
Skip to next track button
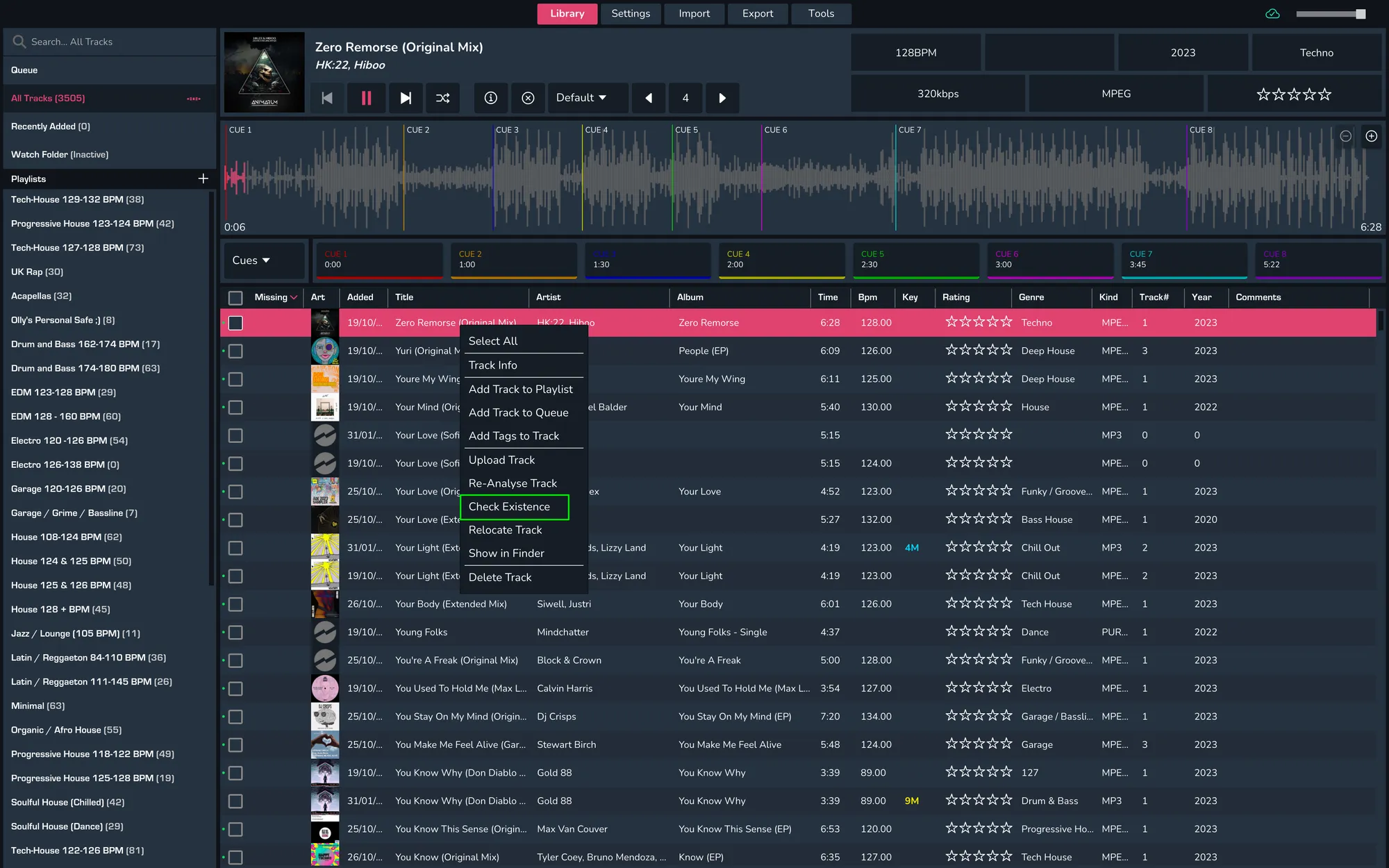406,98
